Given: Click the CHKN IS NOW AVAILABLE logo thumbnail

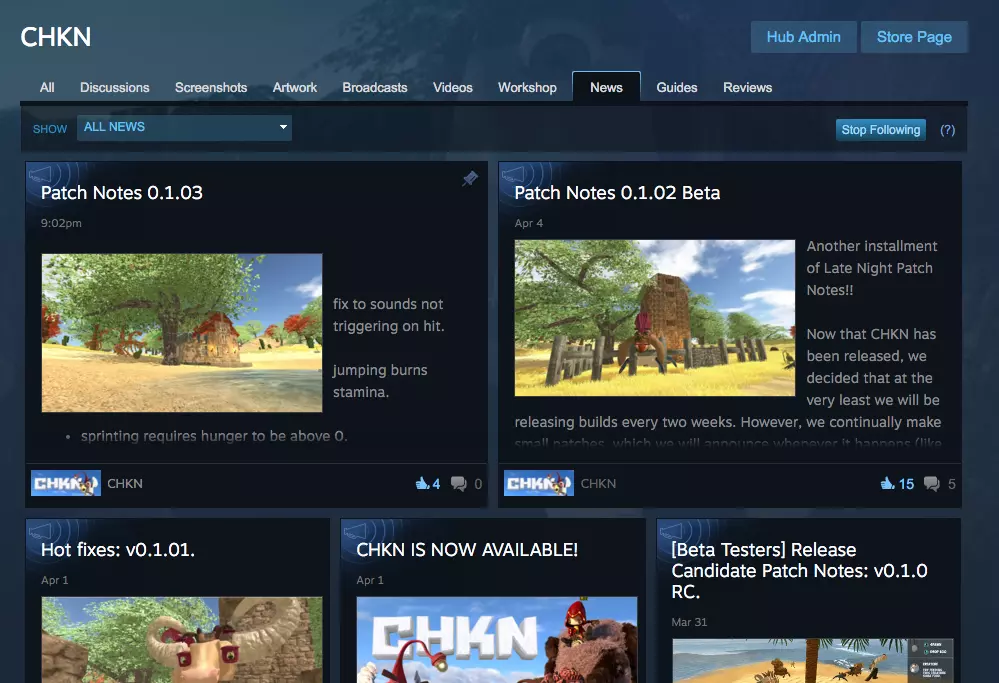Looking at the screenshot, I should pyautogui.click(x=497, y=640).
